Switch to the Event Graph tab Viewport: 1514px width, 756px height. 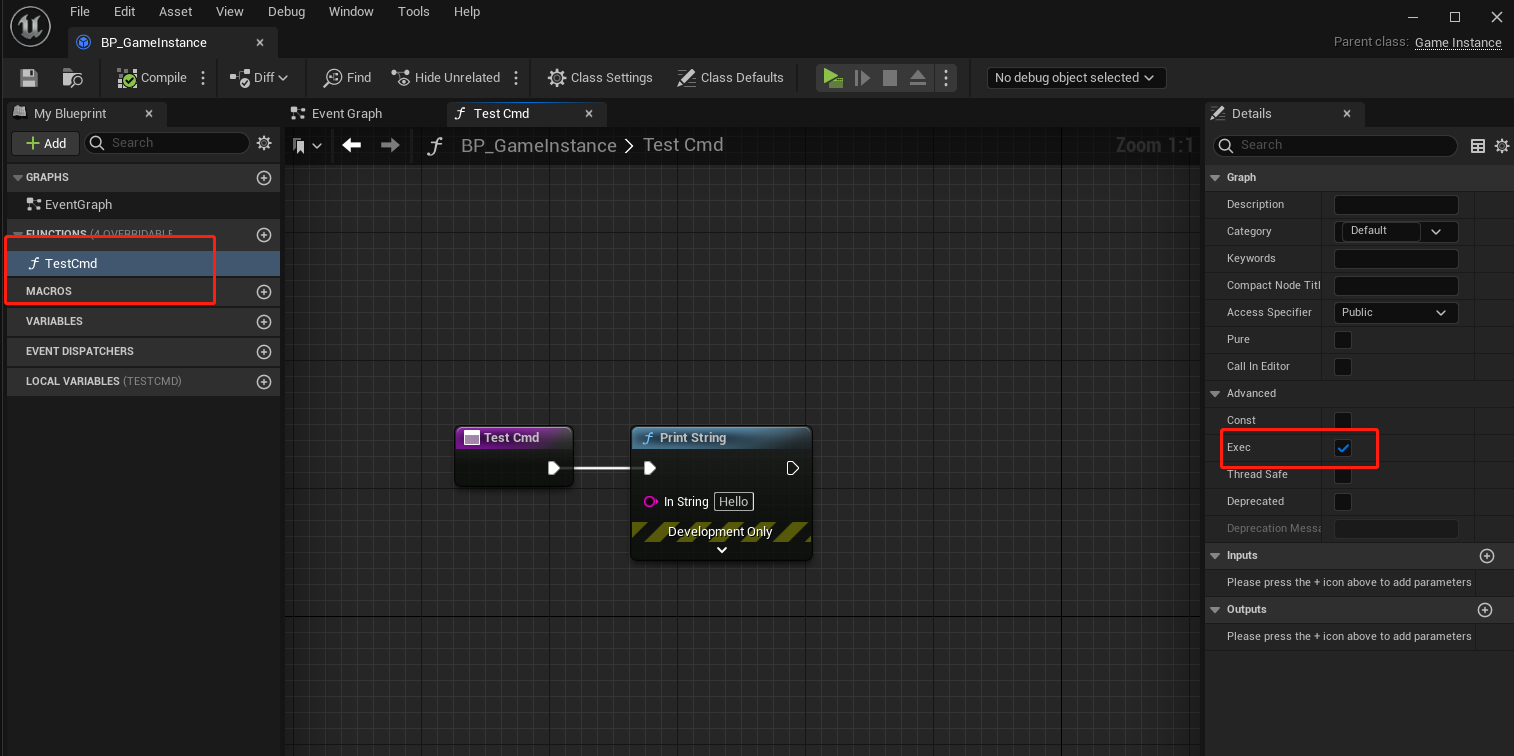(347, 114)
